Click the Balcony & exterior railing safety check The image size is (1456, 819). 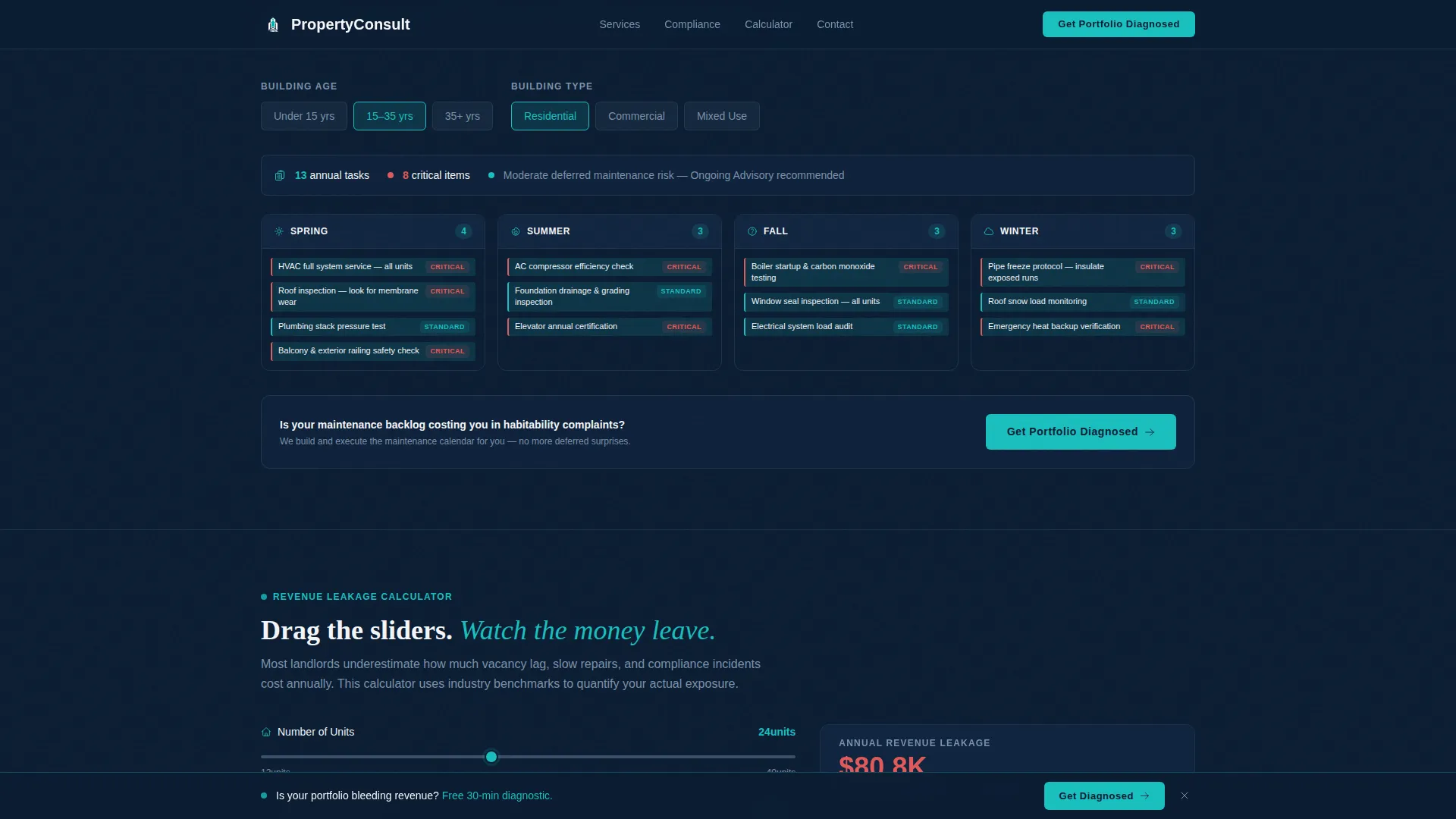(373, 351)
